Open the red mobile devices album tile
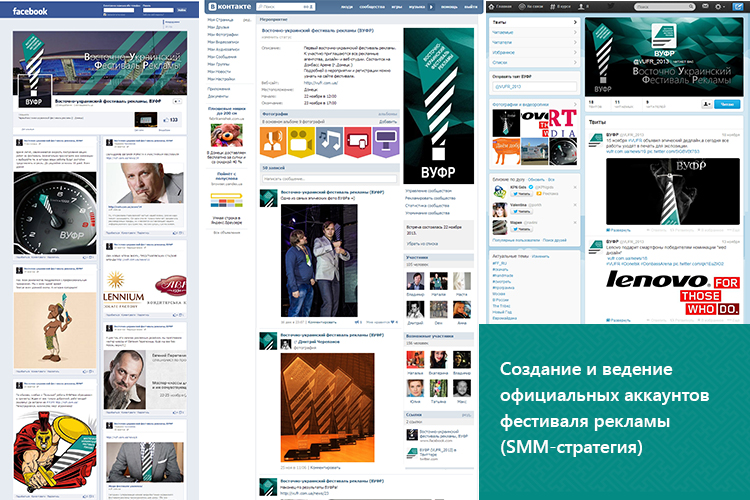Viewport: 750px width, 500px height. [357, 142]
